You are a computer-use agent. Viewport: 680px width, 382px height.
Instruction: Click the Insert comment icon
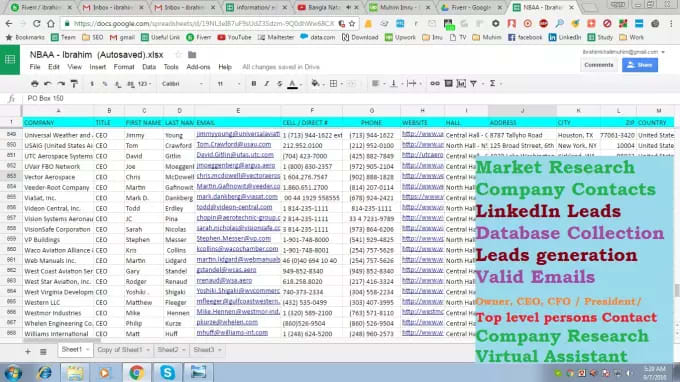[448, 83]
